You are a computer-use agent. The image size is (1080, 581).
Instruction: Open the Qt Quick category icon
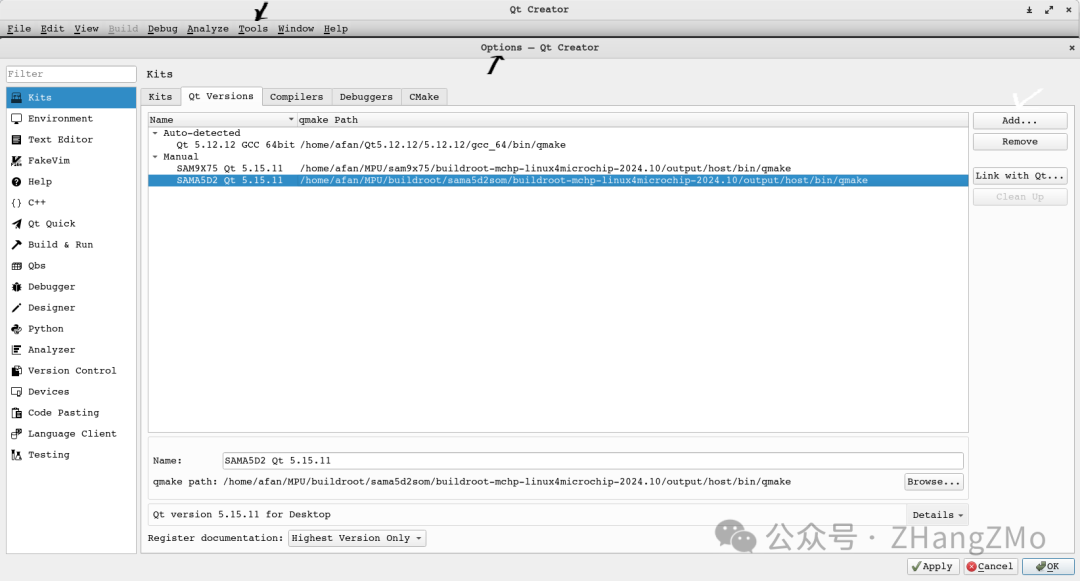pos(17,224)
